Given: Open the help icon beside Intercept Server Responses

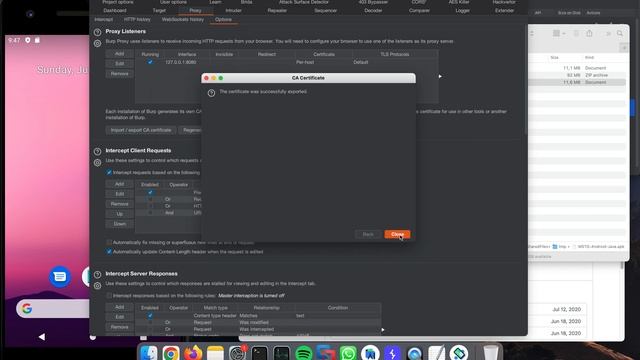Looking at the screenshot, I should pos(97,275).
